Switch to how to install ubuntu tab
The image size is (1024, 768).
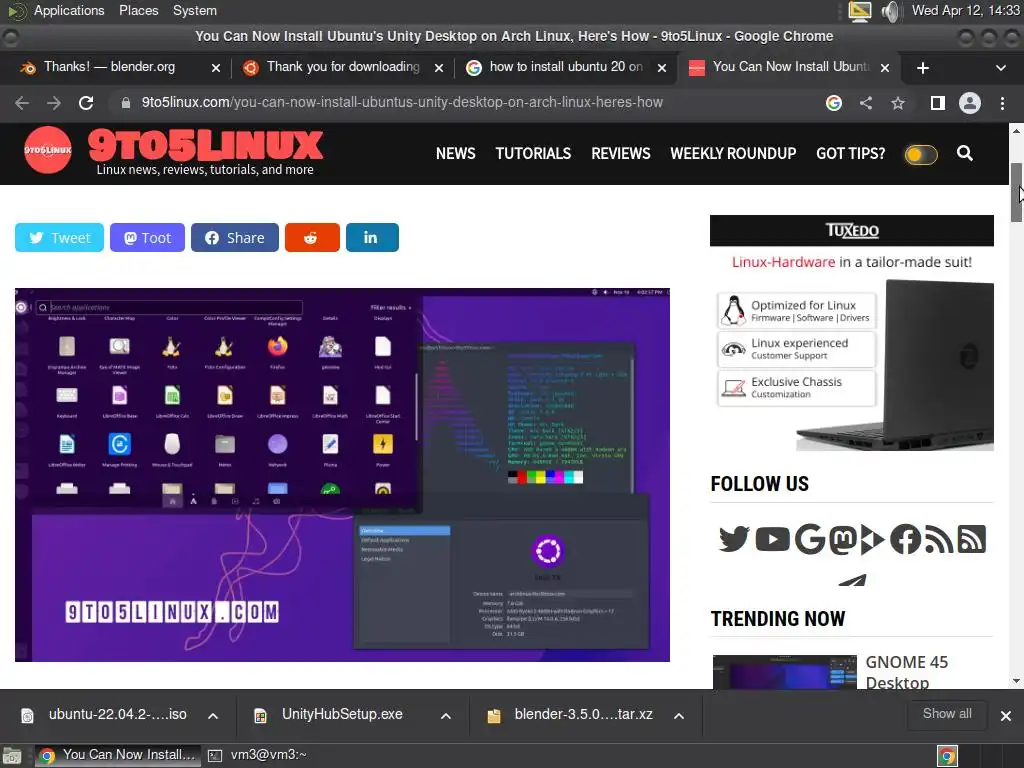pos(566,67)
